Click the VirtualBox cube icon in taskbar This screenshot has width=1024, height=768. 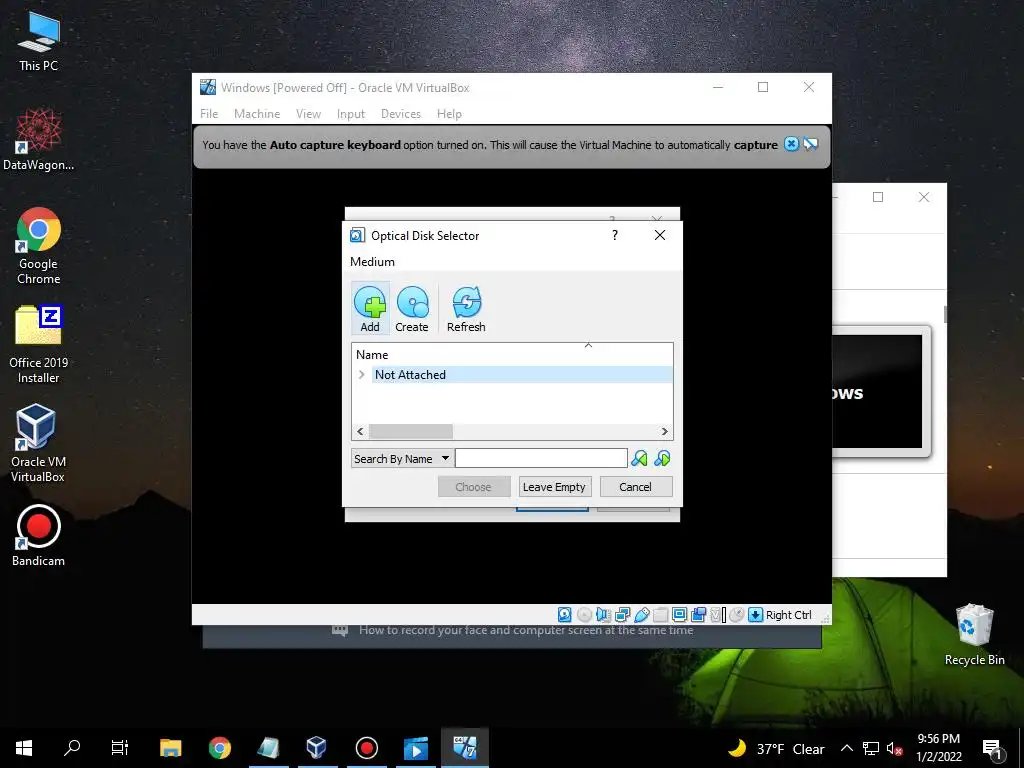pyautogui.click(x=317, y=748)
